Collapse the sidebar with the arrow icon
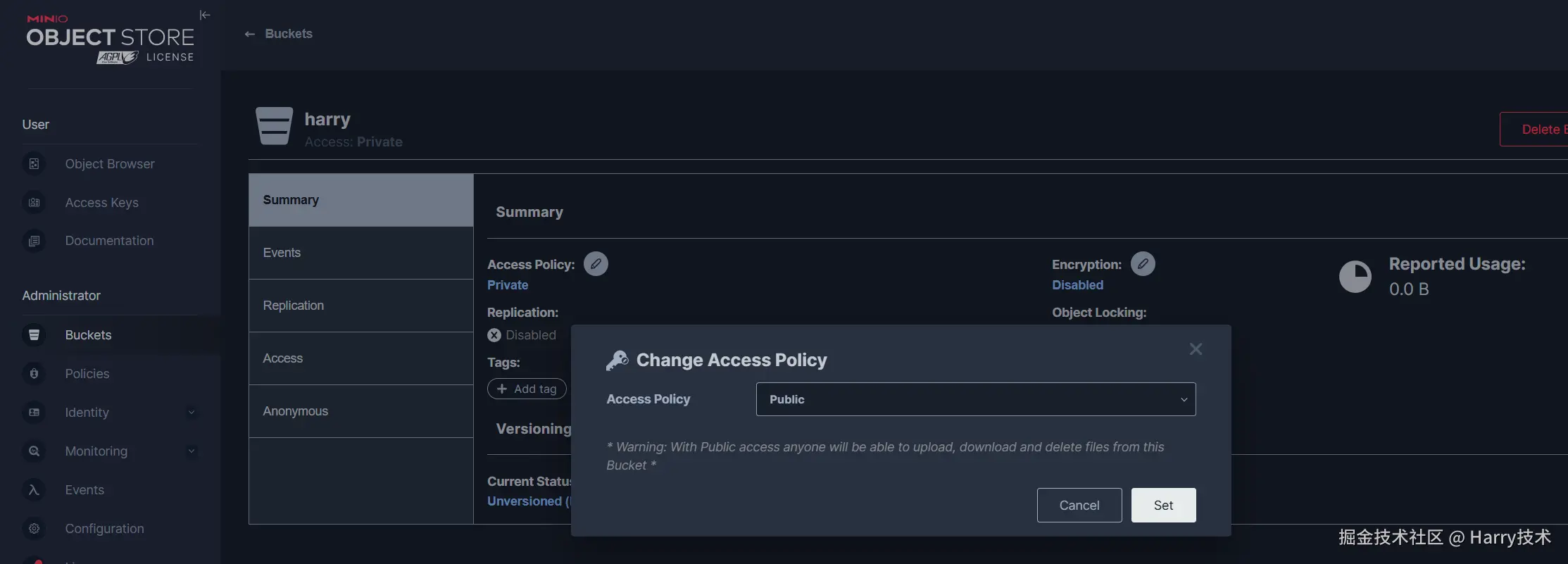This screenshot has width=1568, height=564. [205, 15]
